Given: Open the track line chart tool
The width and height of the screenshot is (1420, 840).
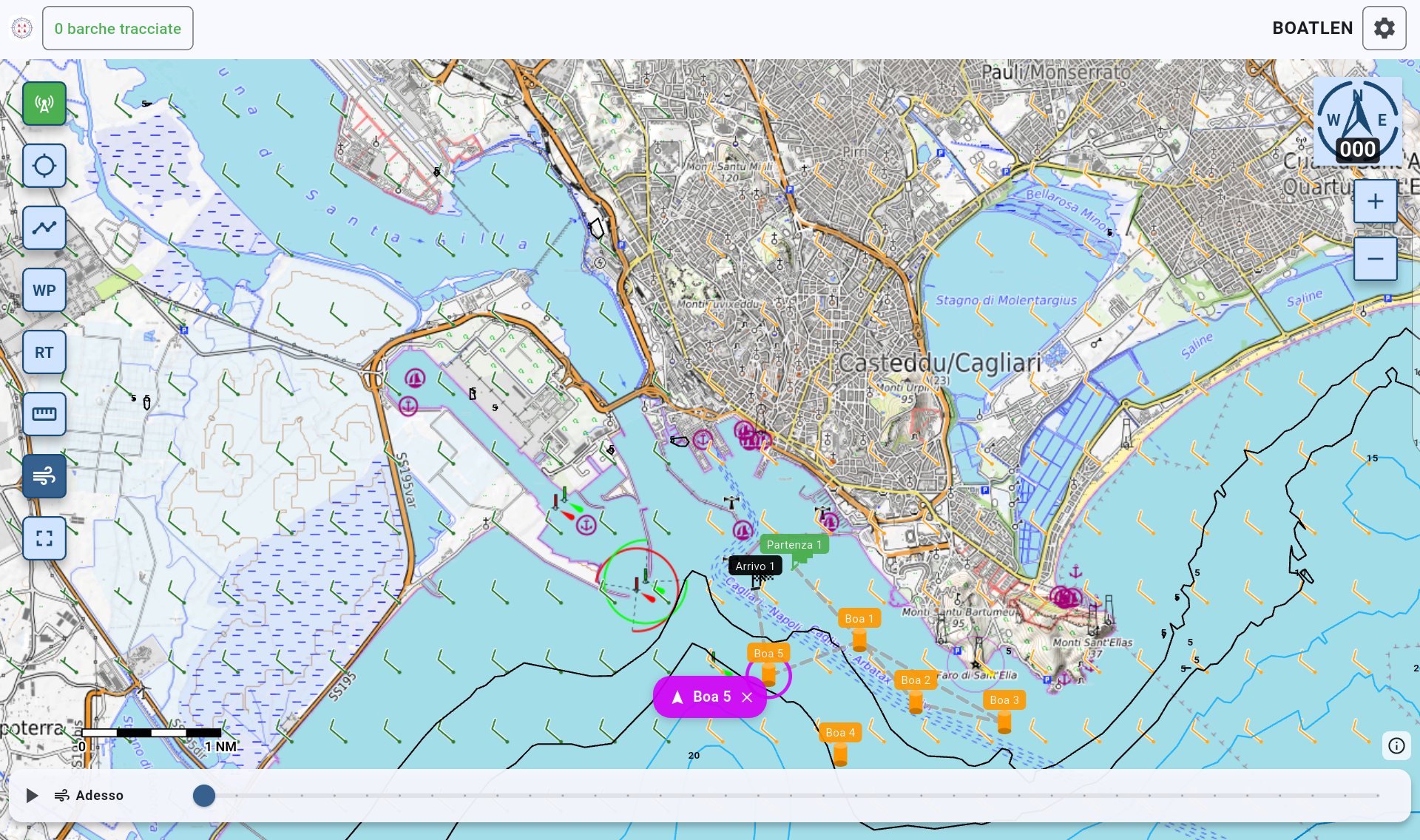Looking at the screenshot, I should 44,228.
